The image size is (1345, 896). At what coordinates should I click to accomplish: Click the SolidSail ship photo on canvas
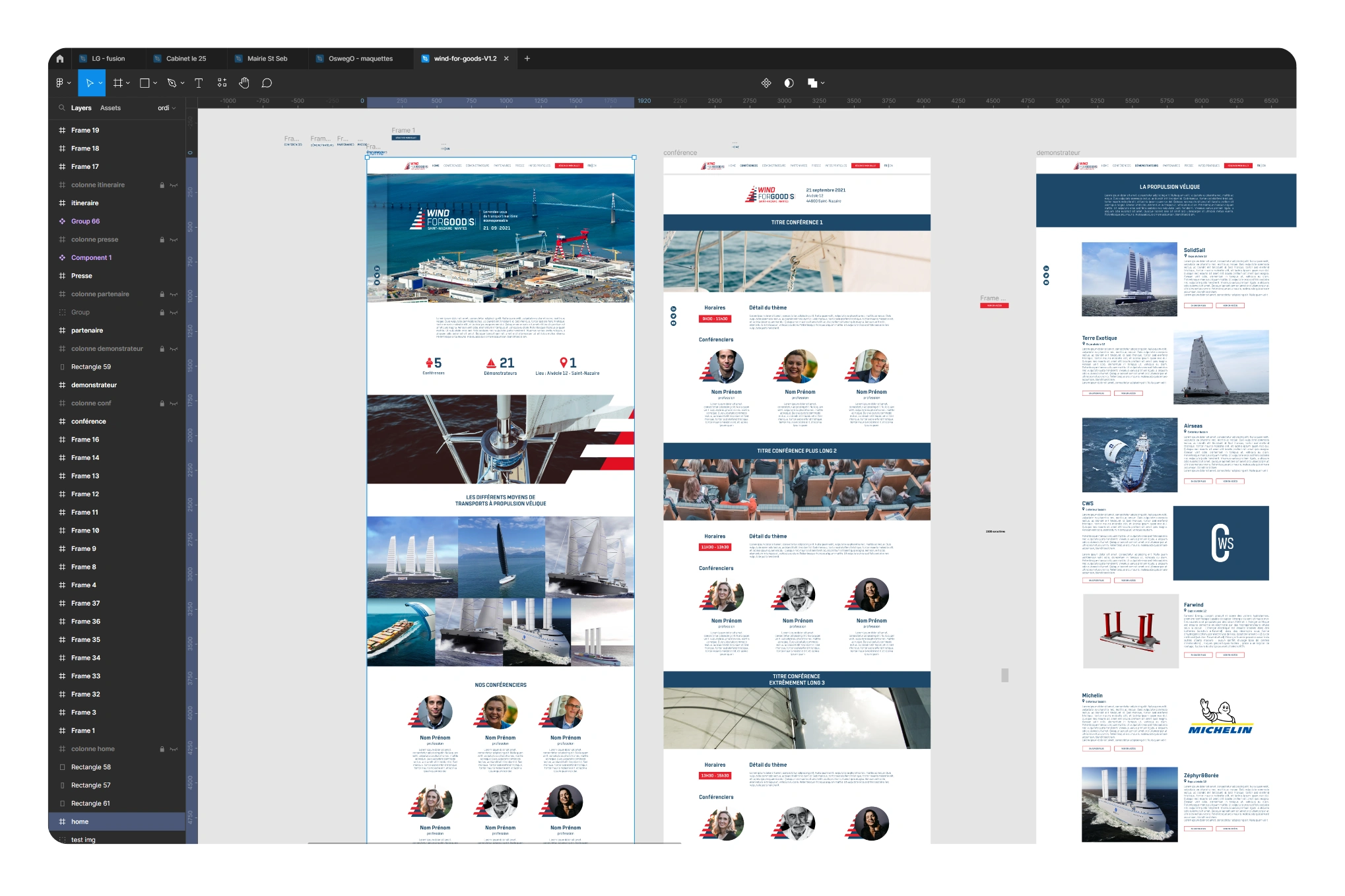click(x=1129, y=279)
